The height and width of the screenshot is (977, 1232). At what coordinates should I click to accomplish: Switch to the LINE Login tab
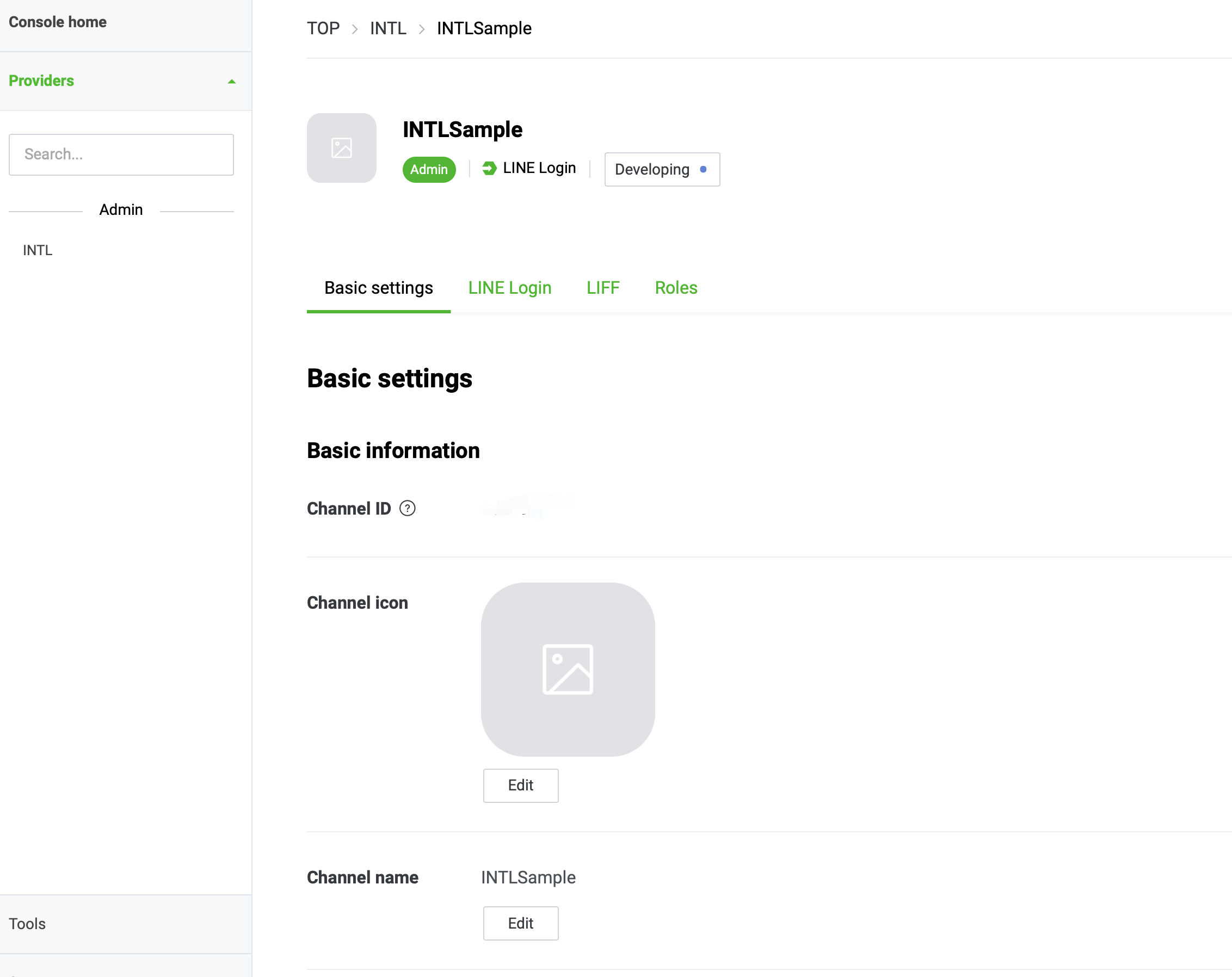pyautogui.click(x=509, y=288)
